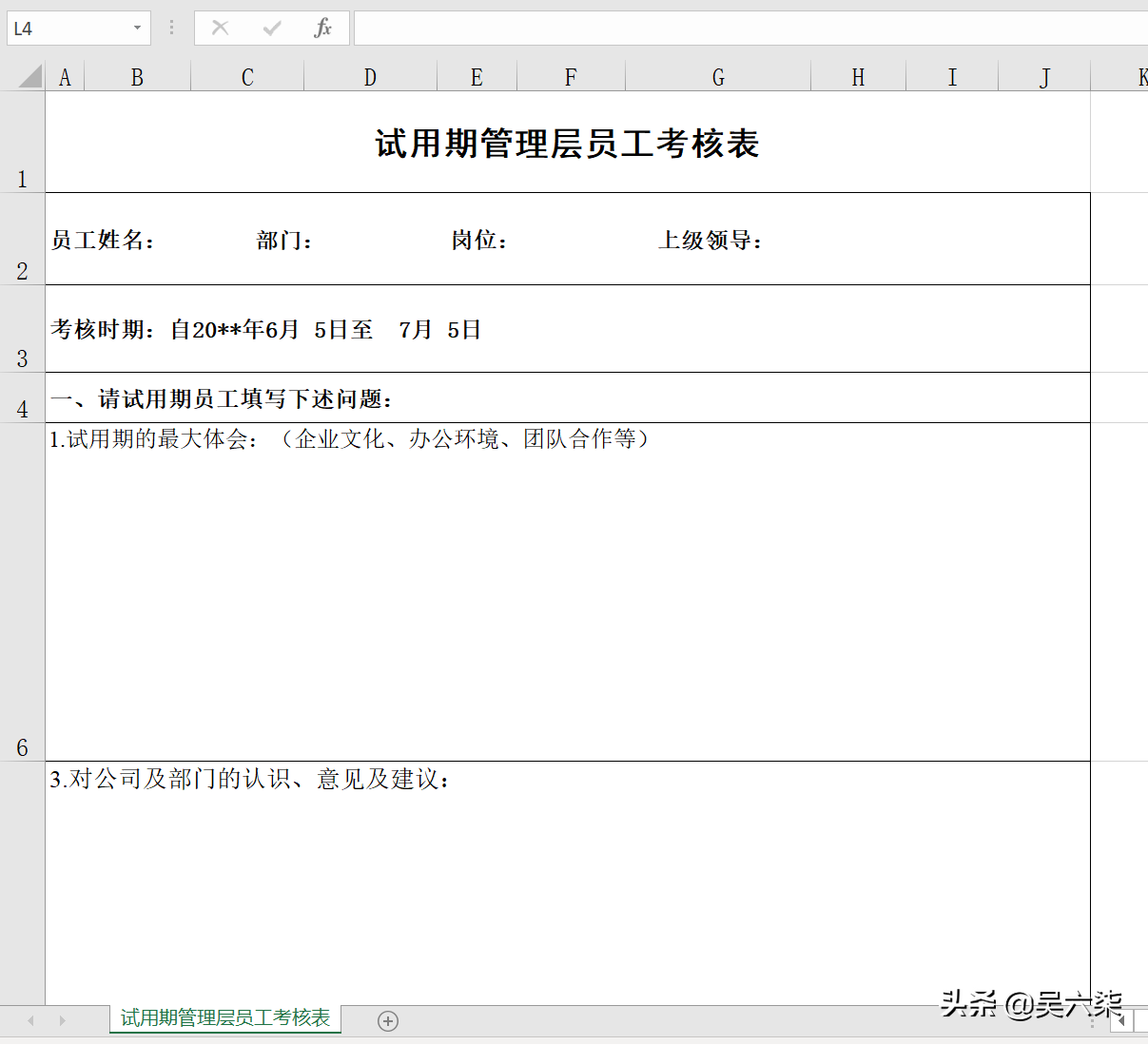Image resolution: width=1148 pixels, height=1045 pixels.
Task: Select column header D
Action: click(x=369, y=75)
